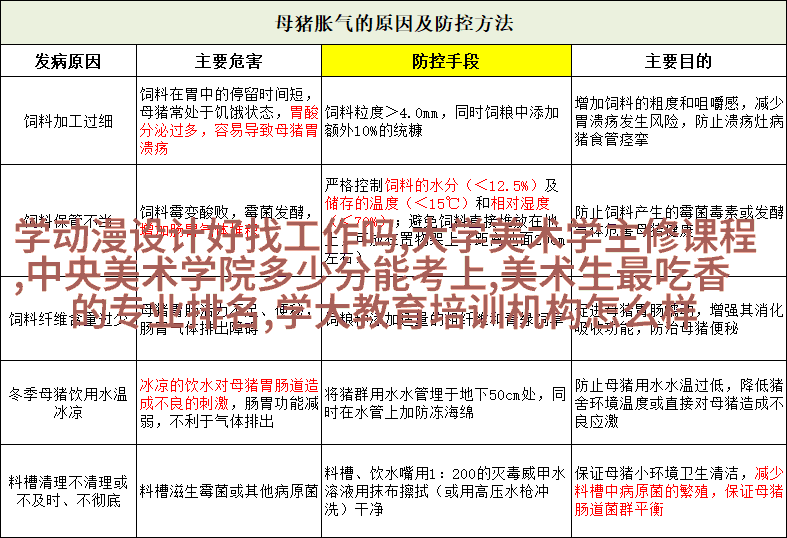The width and height of the screenshot is (787, 538).
Task: Click the cell starting 防止母猪用水水温过低
Action: [x=679, y=402]
